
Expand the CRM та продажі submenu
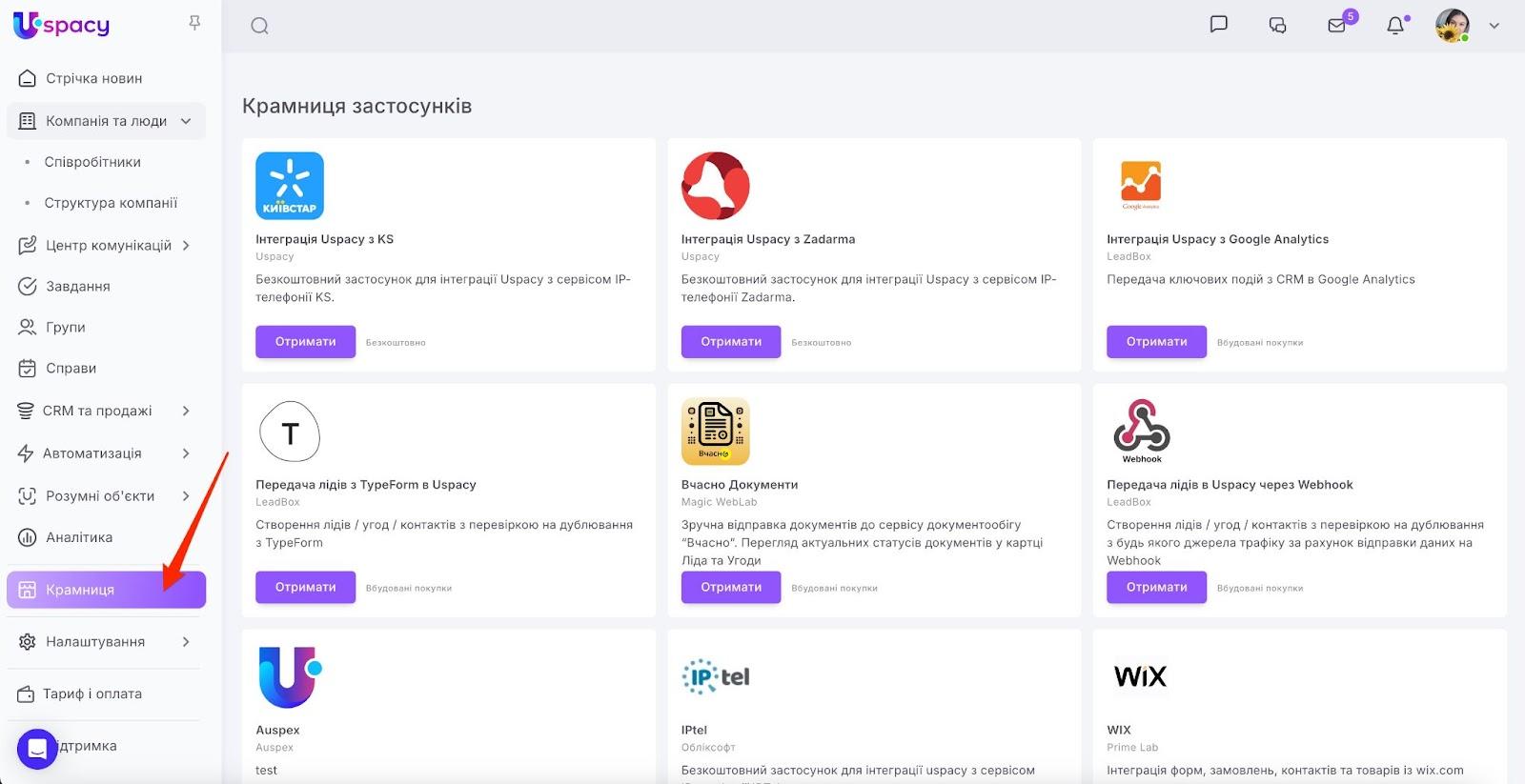click(x=186, y=411)
